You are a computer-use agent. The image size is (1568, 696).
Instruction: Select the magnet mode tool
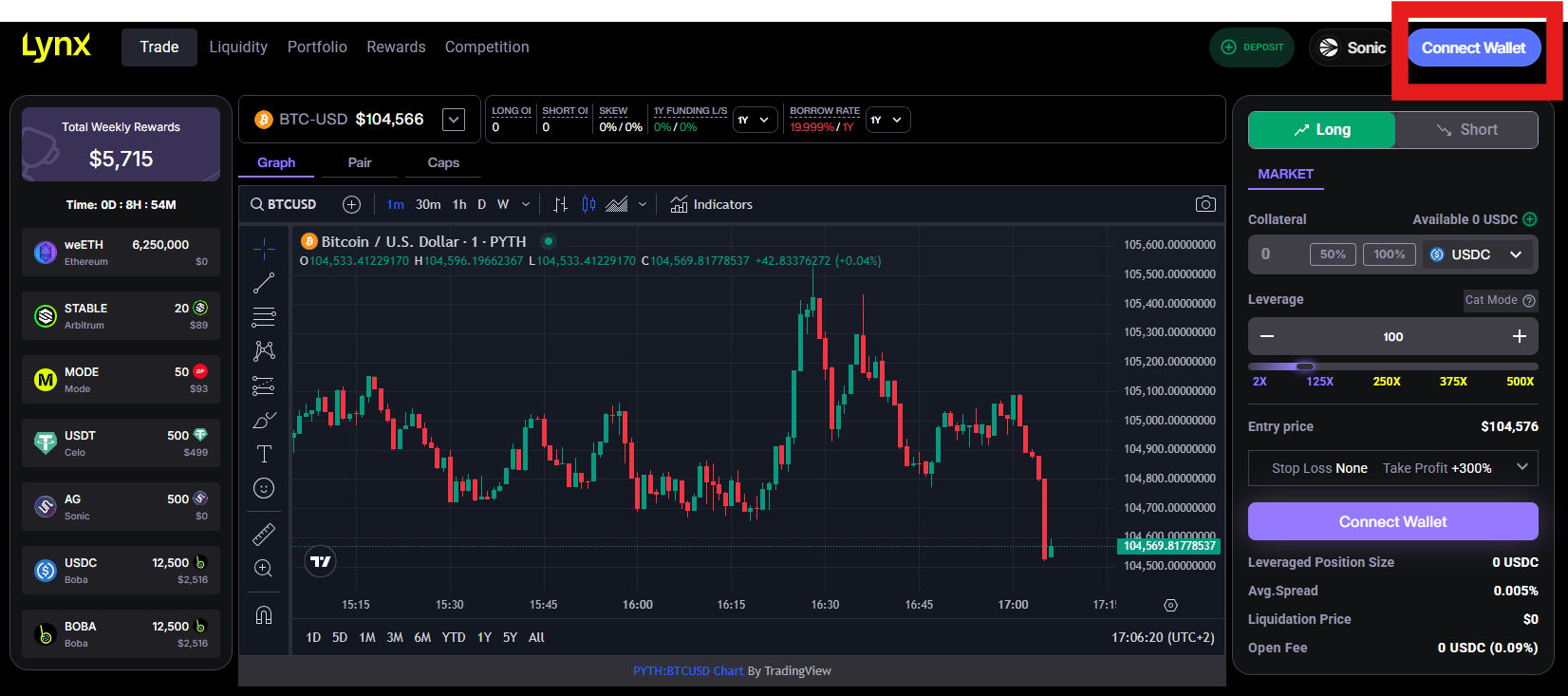pos(264,615)
